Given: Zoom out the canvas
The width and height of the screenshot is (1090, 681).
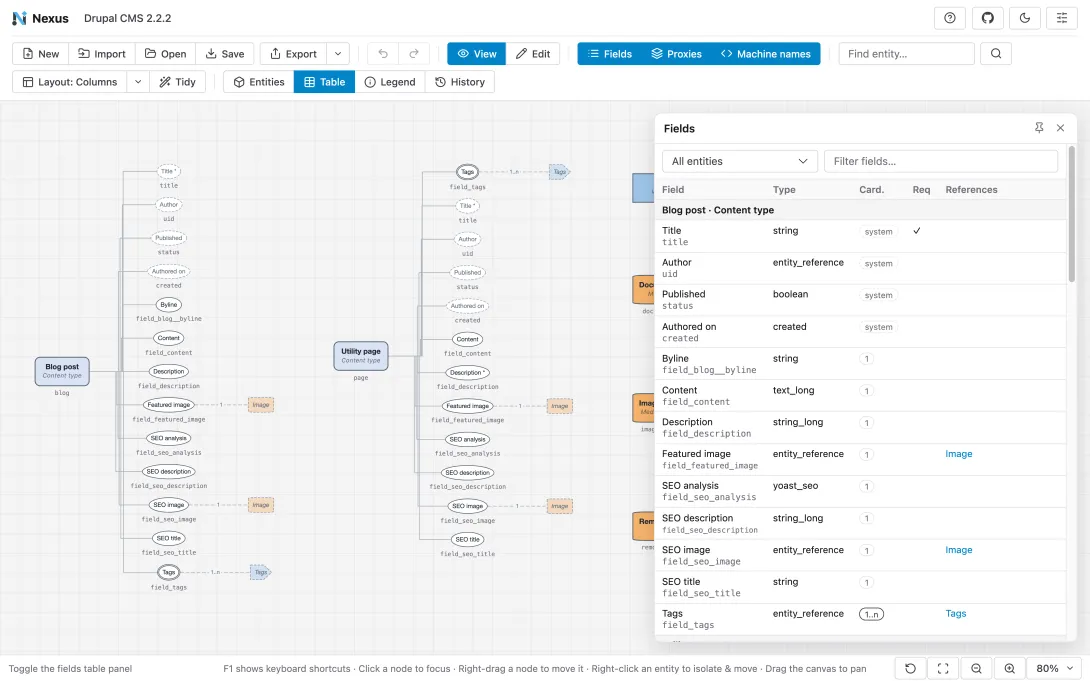Looking at the screenshot, I should (x=976, y=668).
